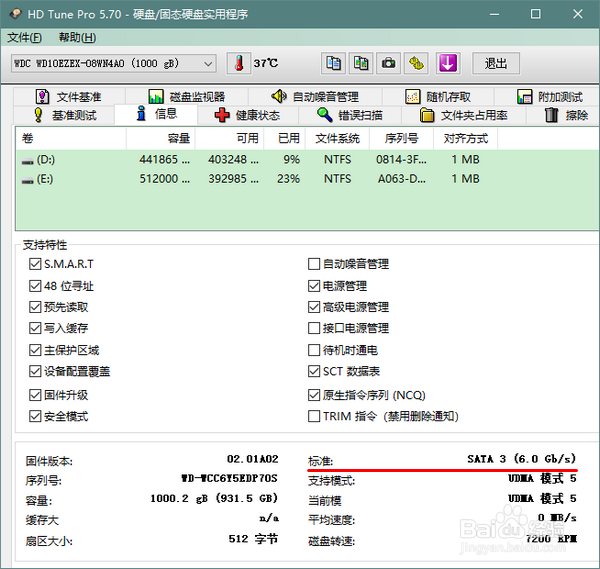
Task: Sort by the 文件系统 column header
Action: [x=338, y=139]
